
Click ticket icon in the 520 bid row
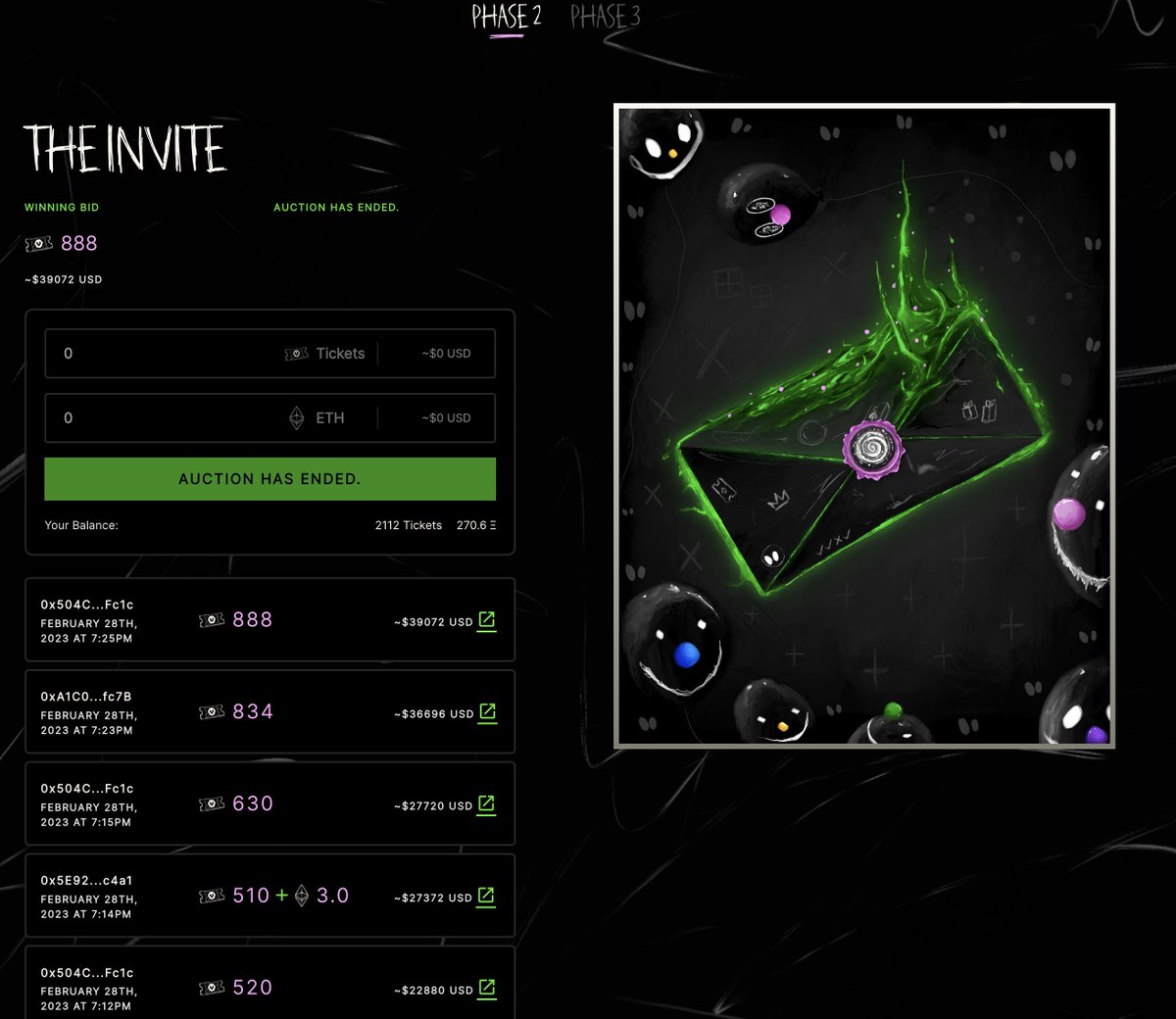point(212,989)
